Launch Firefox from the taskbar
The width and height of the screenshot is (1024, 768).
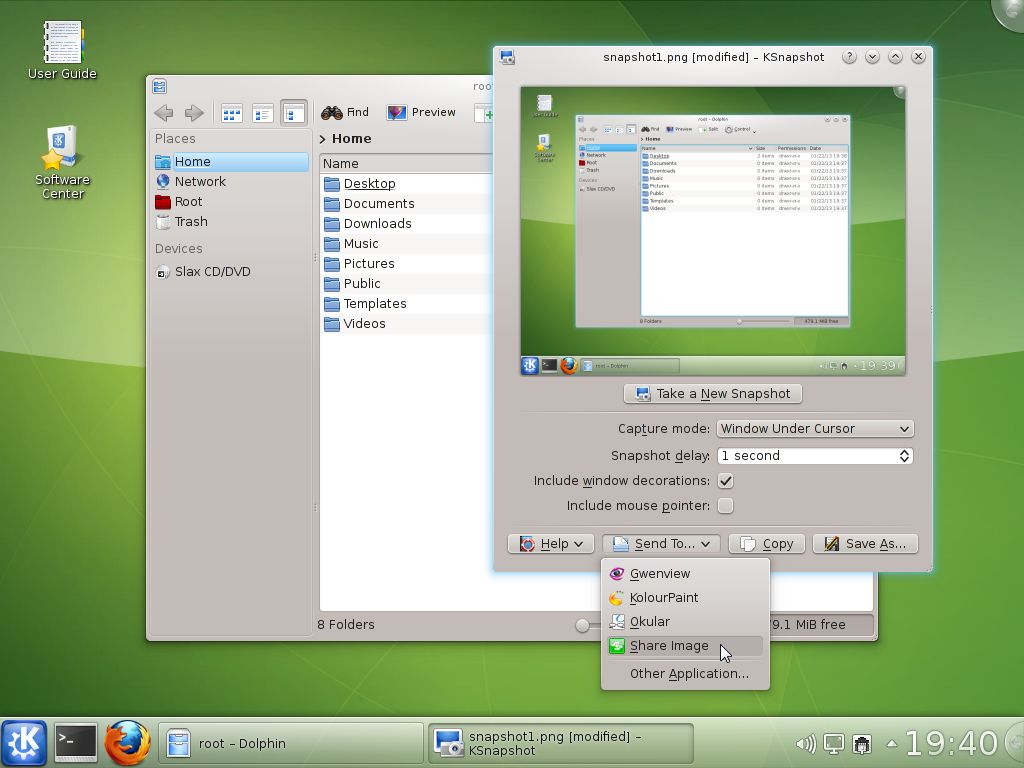coord(127,743)
